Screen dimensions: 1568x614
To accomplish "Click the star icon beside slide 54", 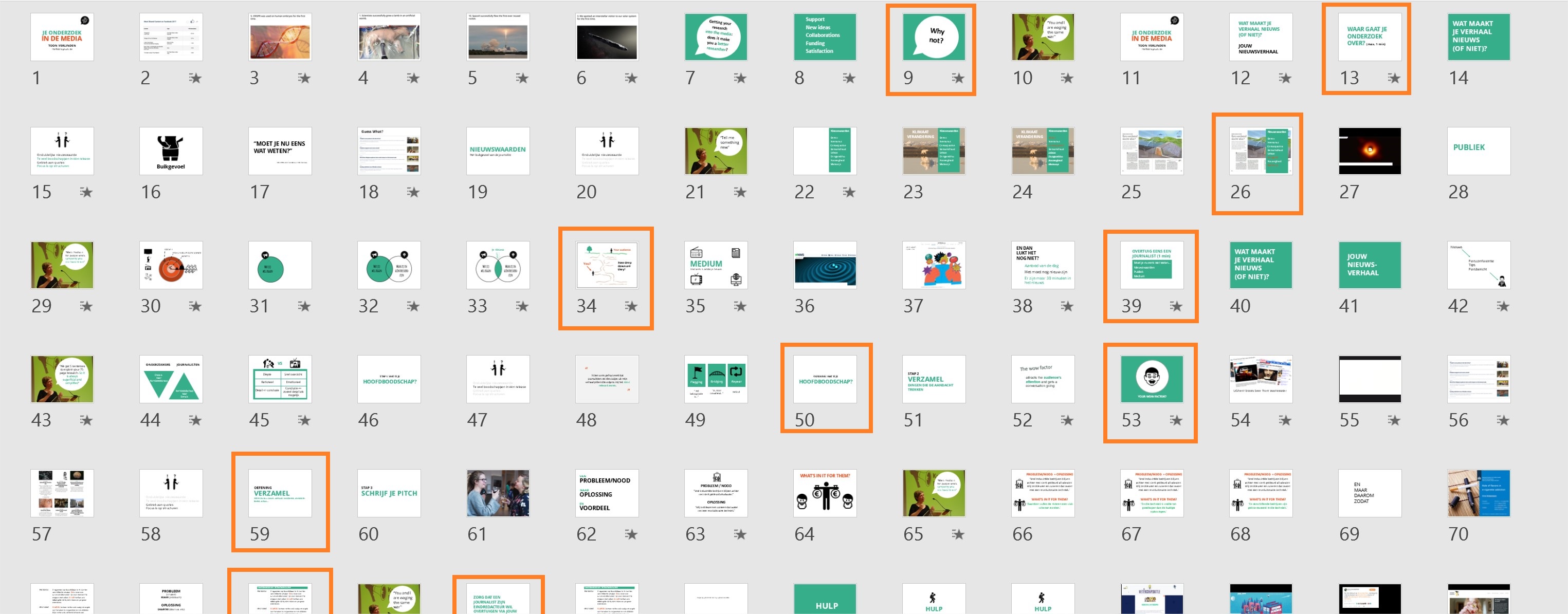I will [1284, 420].
